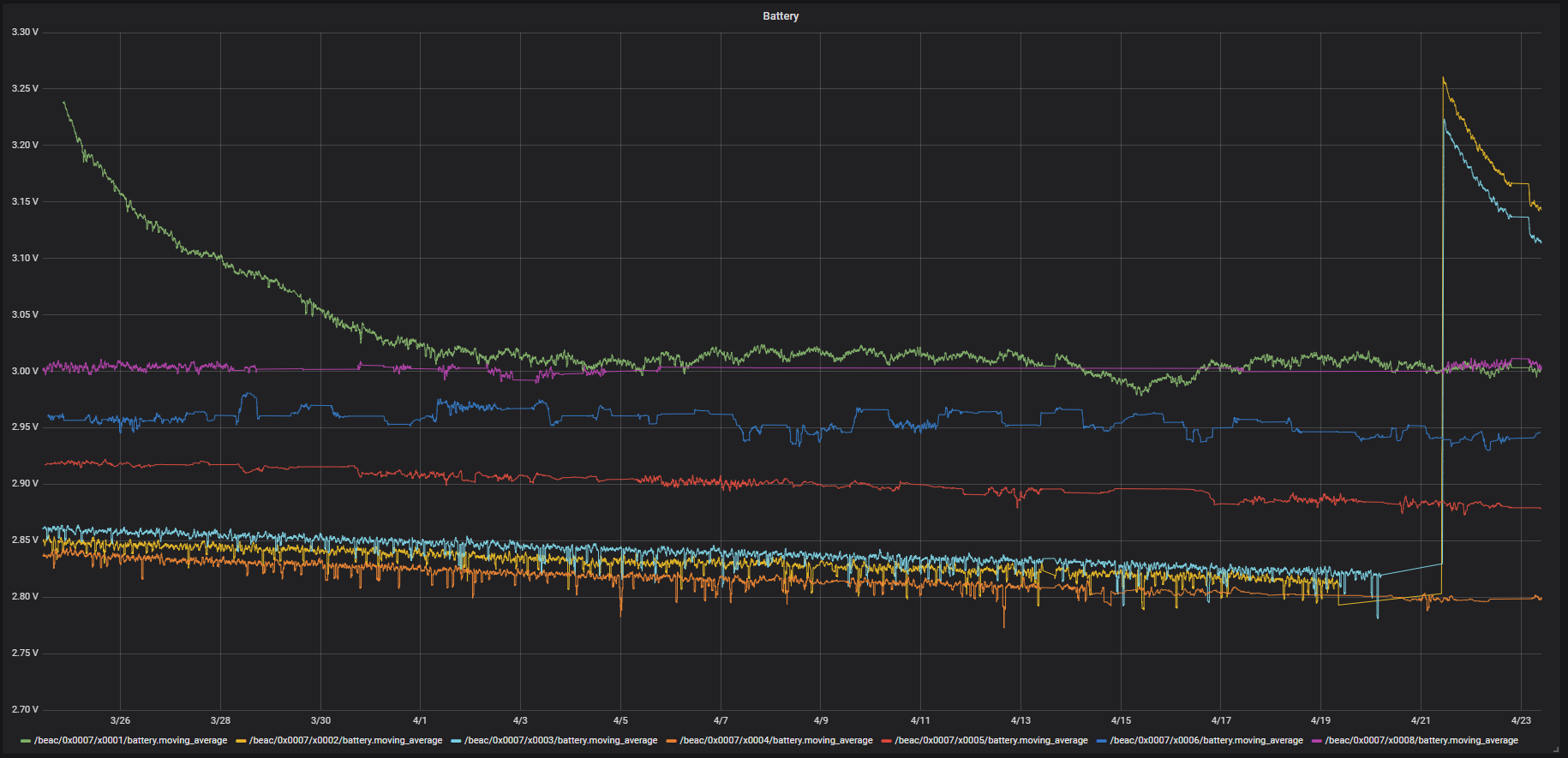
Task: Click the 3.00 V y-axis label
Action: [25, 371]
